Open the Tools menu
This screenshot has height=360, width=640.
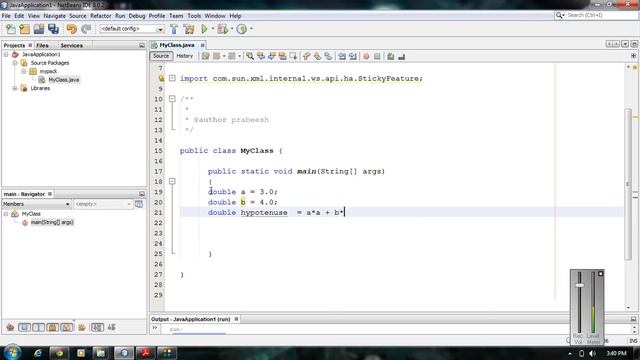click(x=194, y=16)
